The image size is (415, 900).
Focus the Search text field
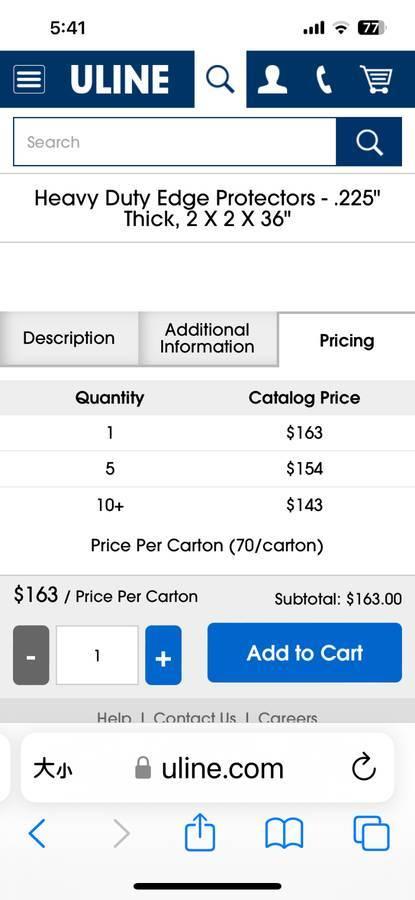click(x=174, y=142)
